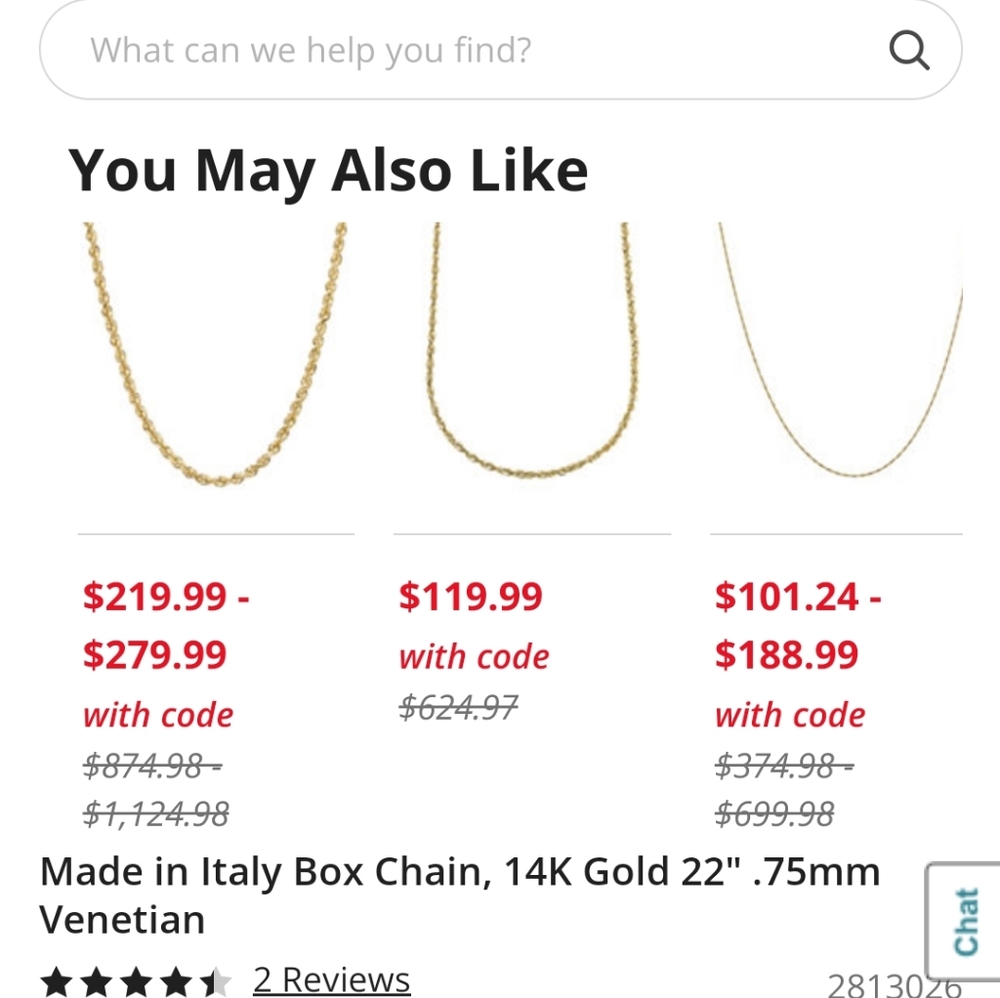The image size is (1000, 998).
Task: Click the 'You May Also Like' heading
Action: click(x=332, y=170)
